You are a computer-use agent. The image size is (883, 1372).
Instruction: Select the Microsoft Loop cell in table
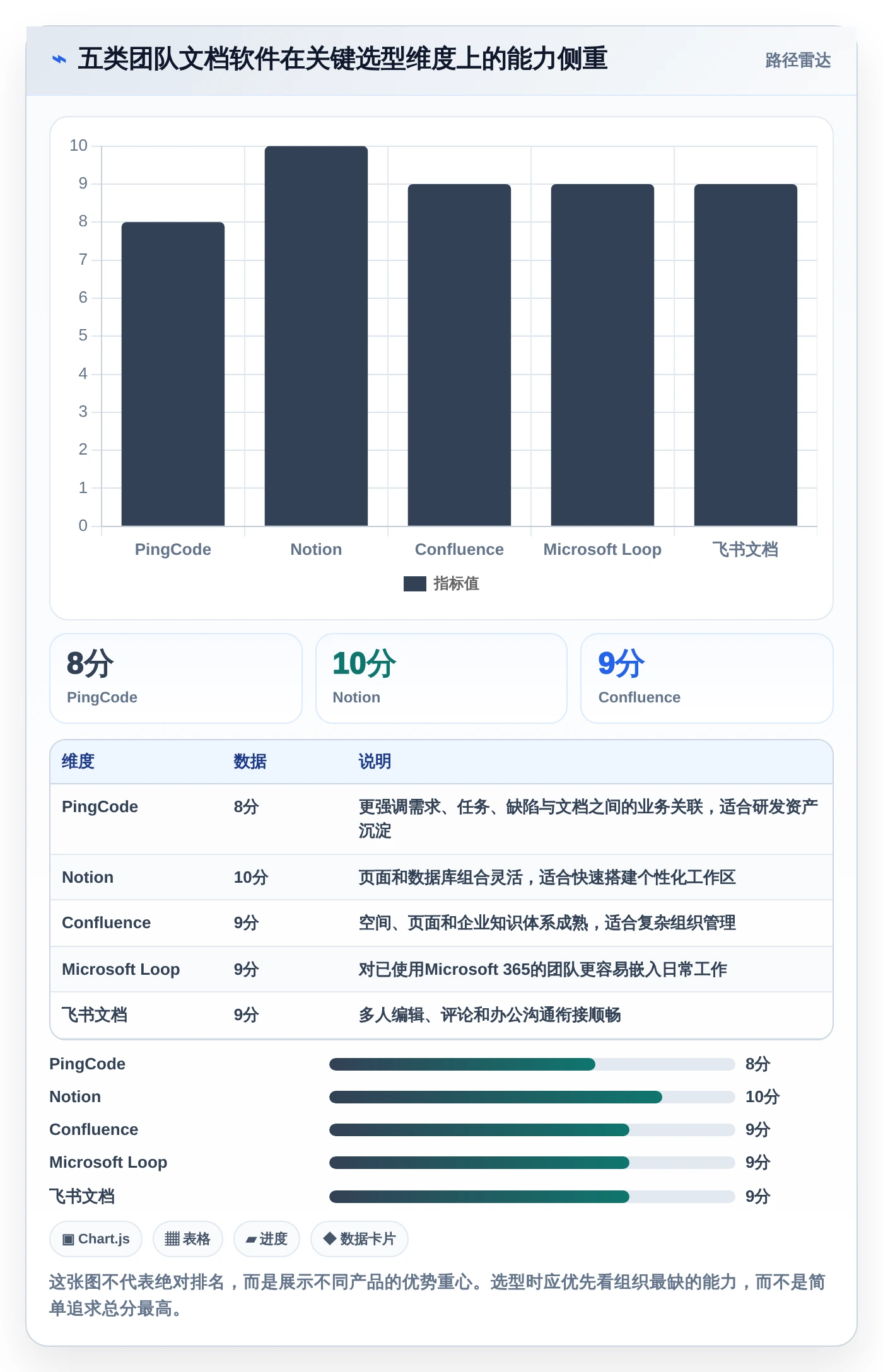click(x=120, y=969)
